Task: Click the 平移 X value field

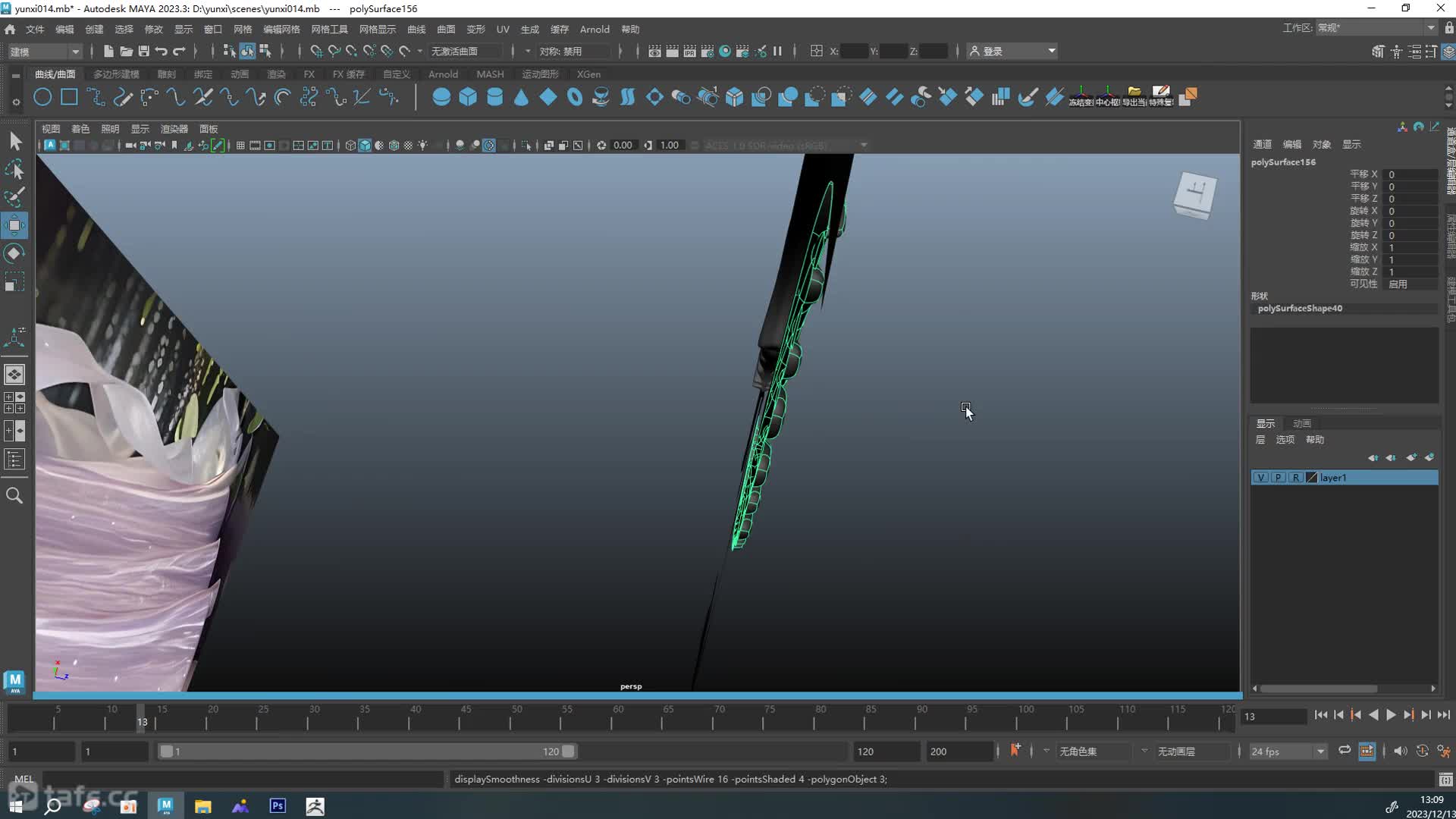Action: coord(1410,174)
